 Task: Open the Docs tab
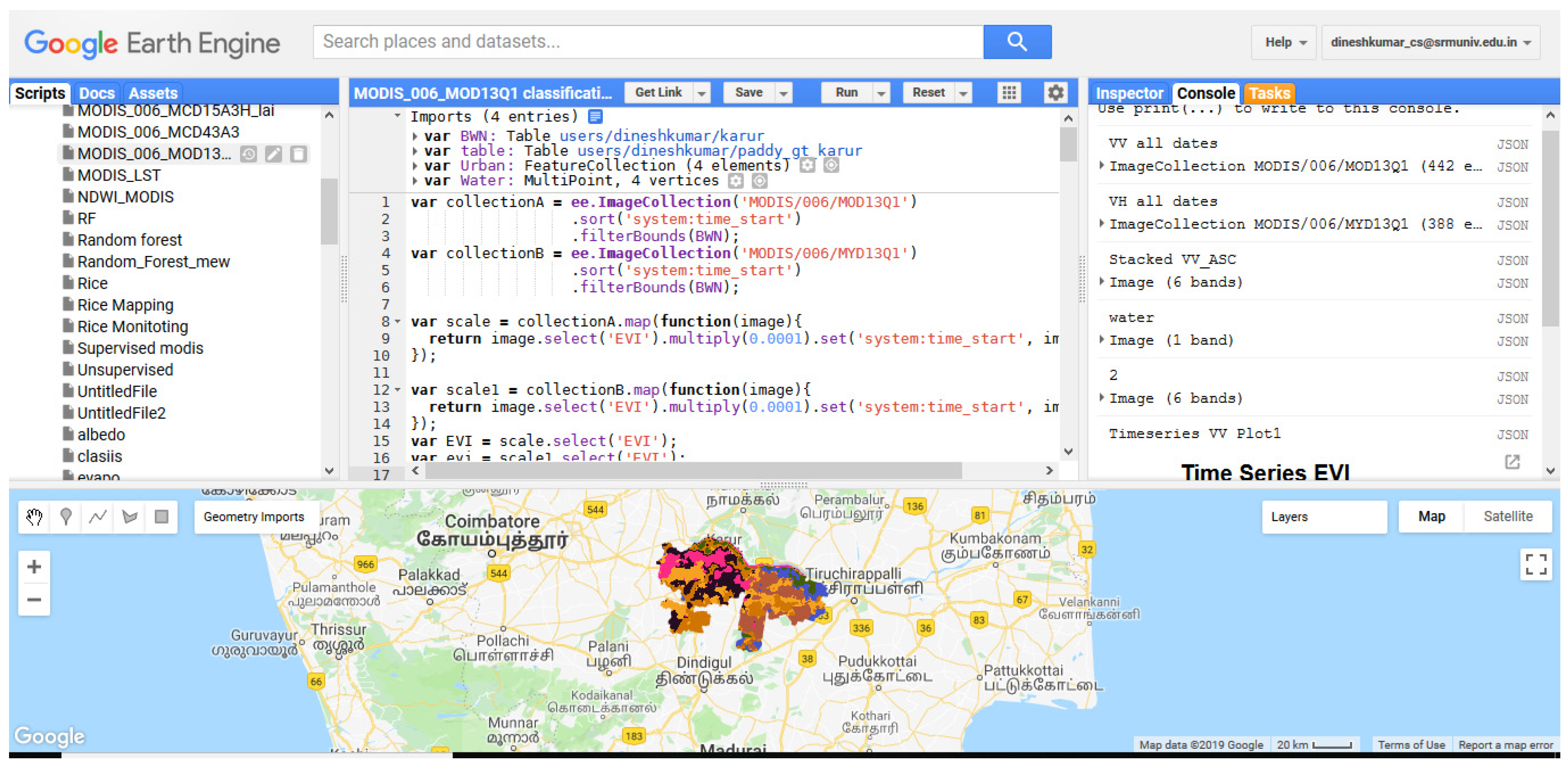coord(97,93)
